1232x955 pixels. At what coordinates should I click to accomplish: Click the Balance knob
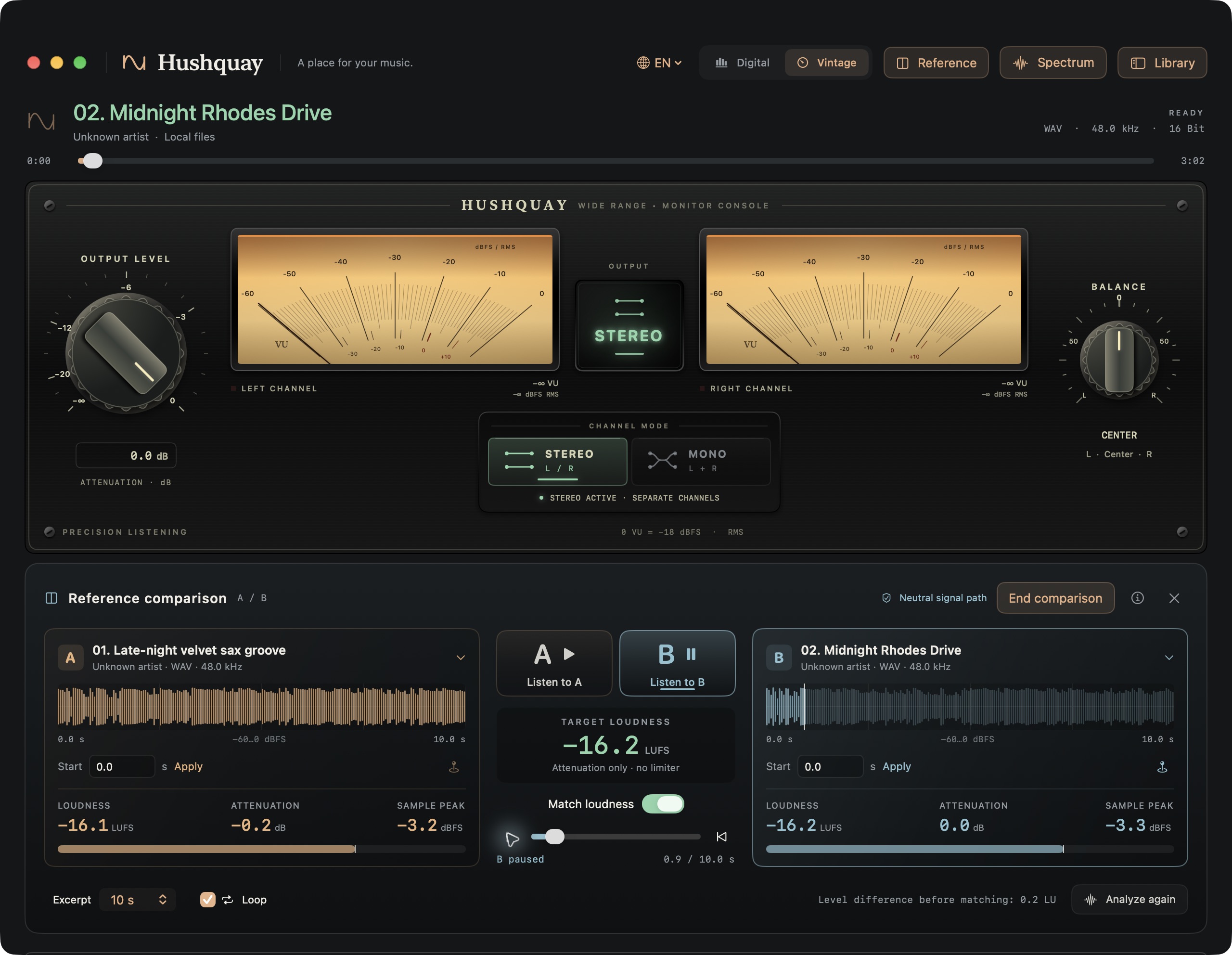click(1119, 360)
